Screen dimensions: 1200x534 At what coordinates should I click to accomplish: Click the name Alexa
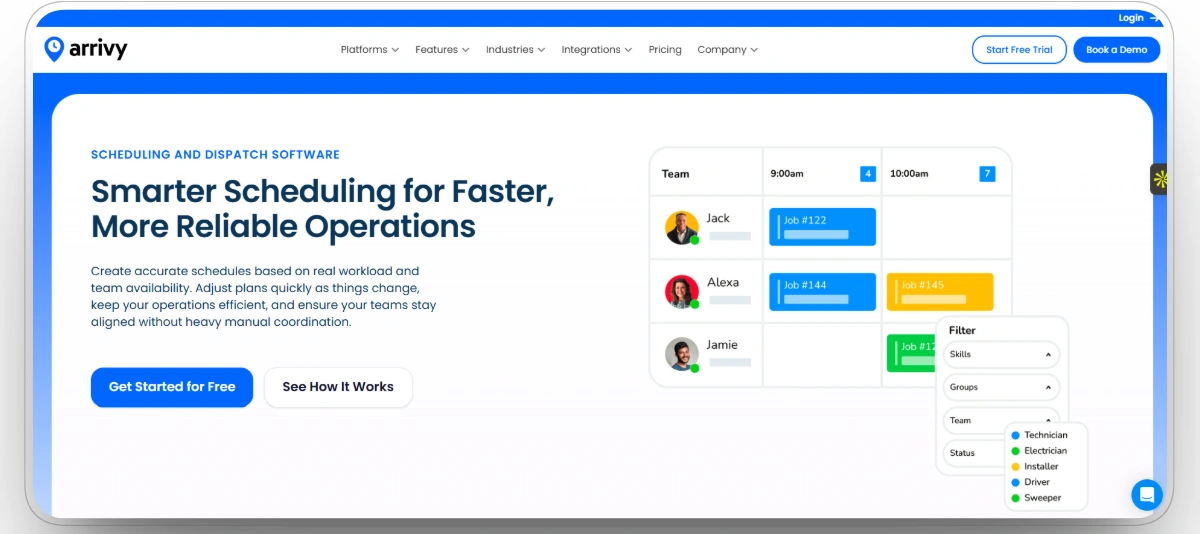[x=723, y=282]
